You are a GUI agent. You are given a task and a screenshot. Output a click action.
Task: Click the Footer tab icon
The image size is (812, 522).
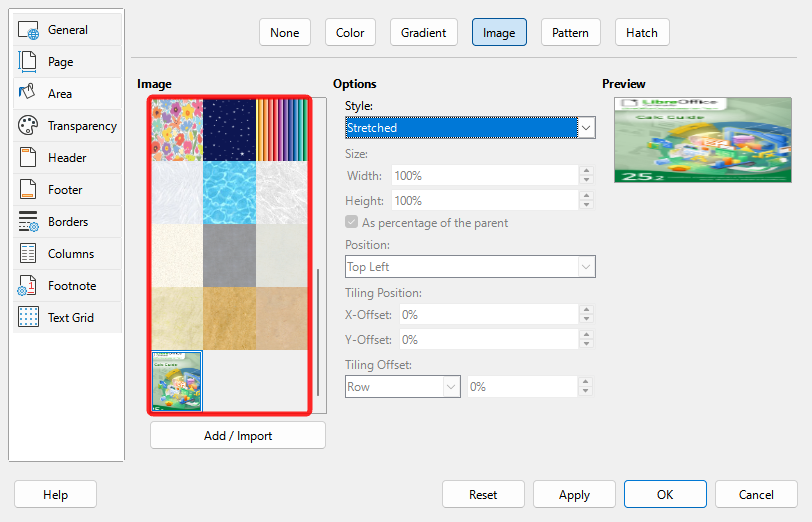coord(28,190)
